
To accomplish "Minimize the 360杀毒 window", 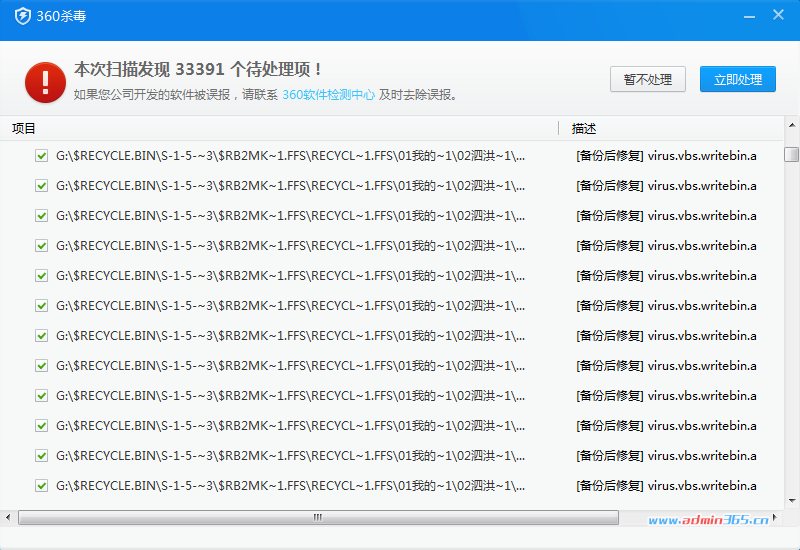I will coord(749,16).
